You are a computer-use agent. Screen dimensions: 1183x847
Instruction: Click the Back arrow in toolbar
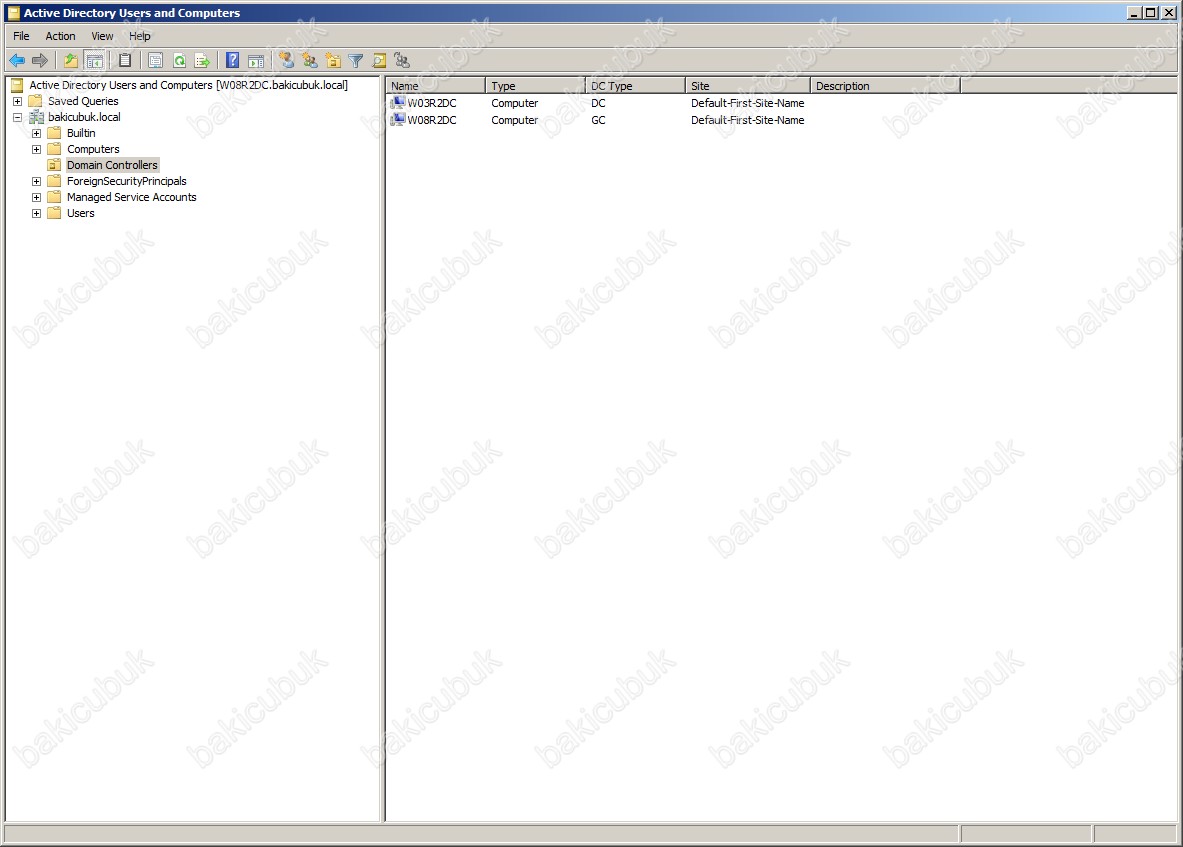[17, 60]
